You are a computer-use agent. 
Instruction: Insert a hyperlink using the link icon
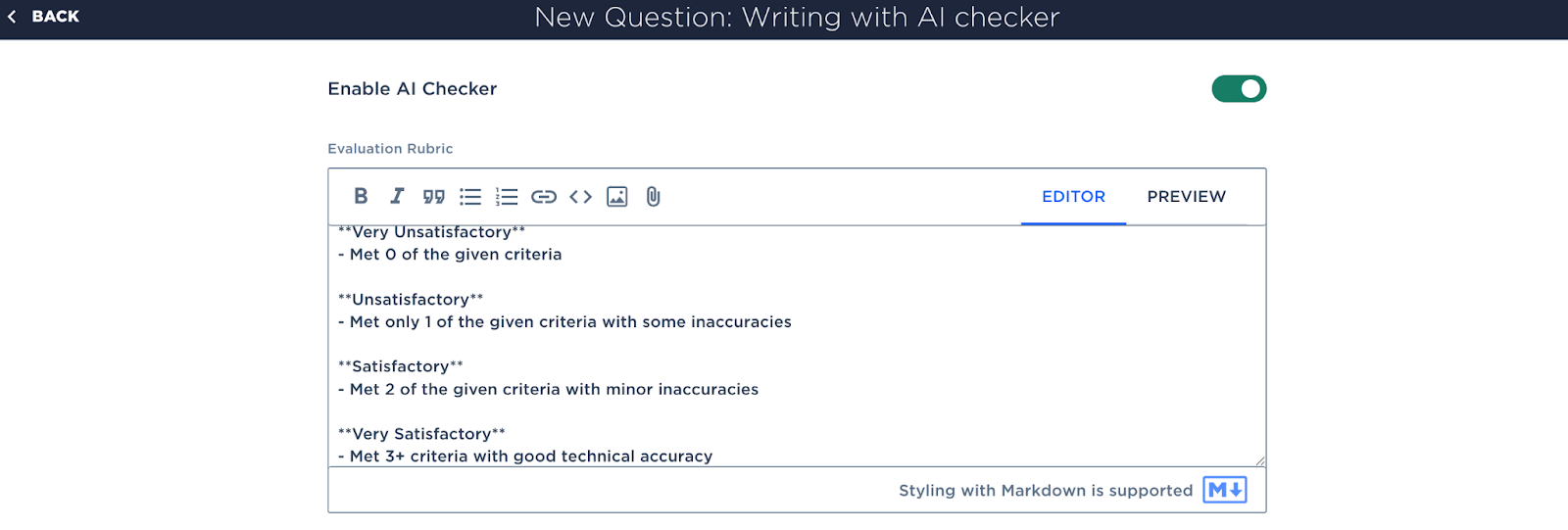pos(544,197)
